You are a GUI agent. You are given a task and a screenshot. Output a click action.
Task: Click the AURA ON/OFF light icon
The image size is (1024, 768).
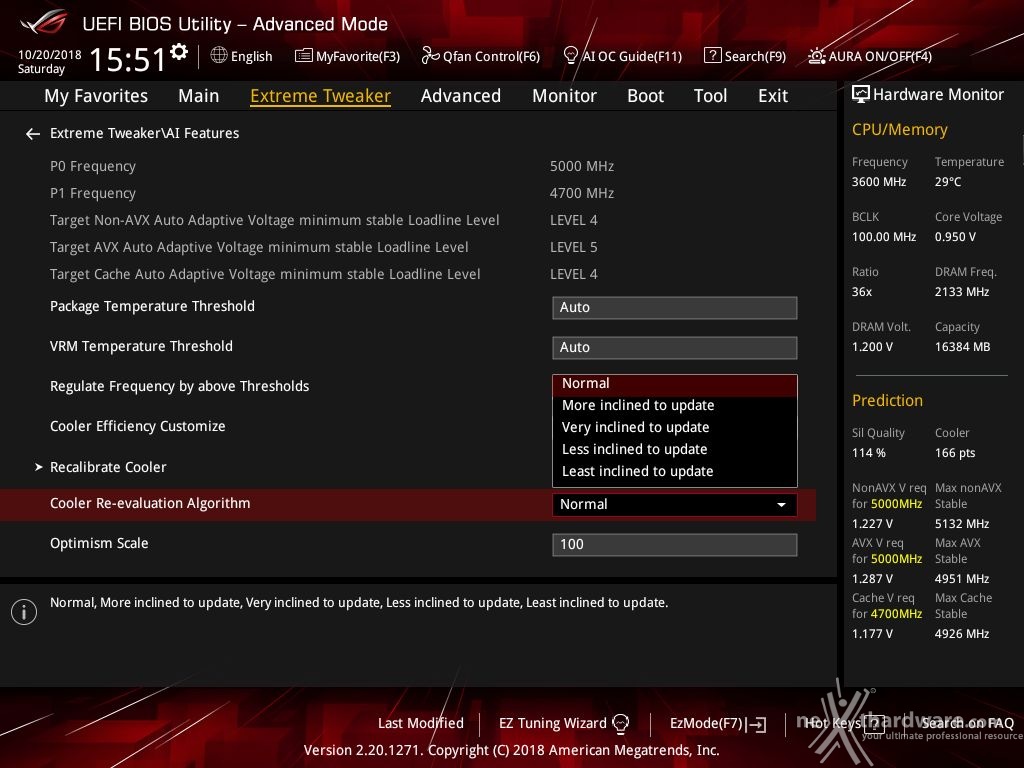pos(816,56)
